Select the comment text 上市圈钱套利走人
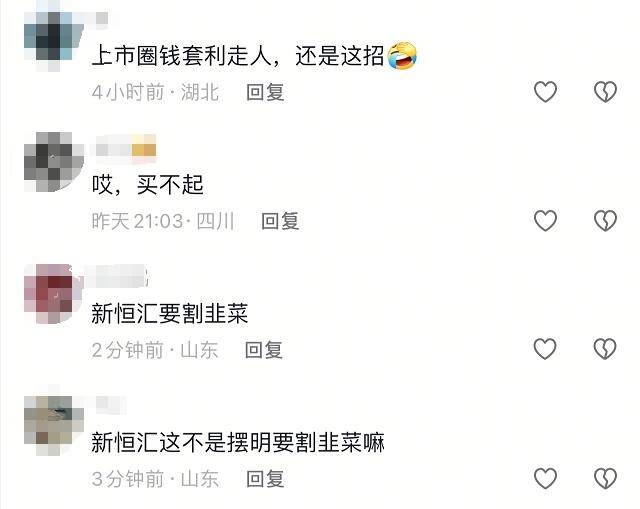This screenshot has height=509, width=640. coord(181,55)
